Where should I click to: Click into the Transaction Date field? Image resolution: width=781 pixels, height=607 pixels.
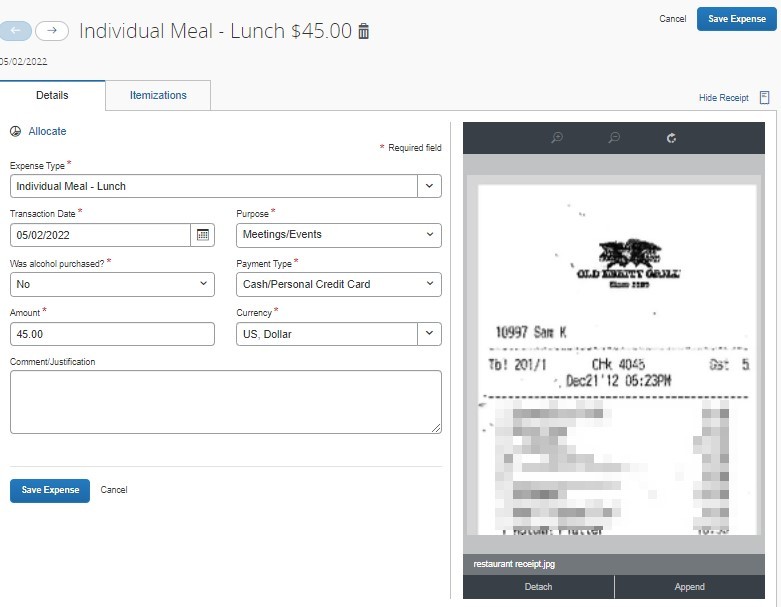point(100,235)
